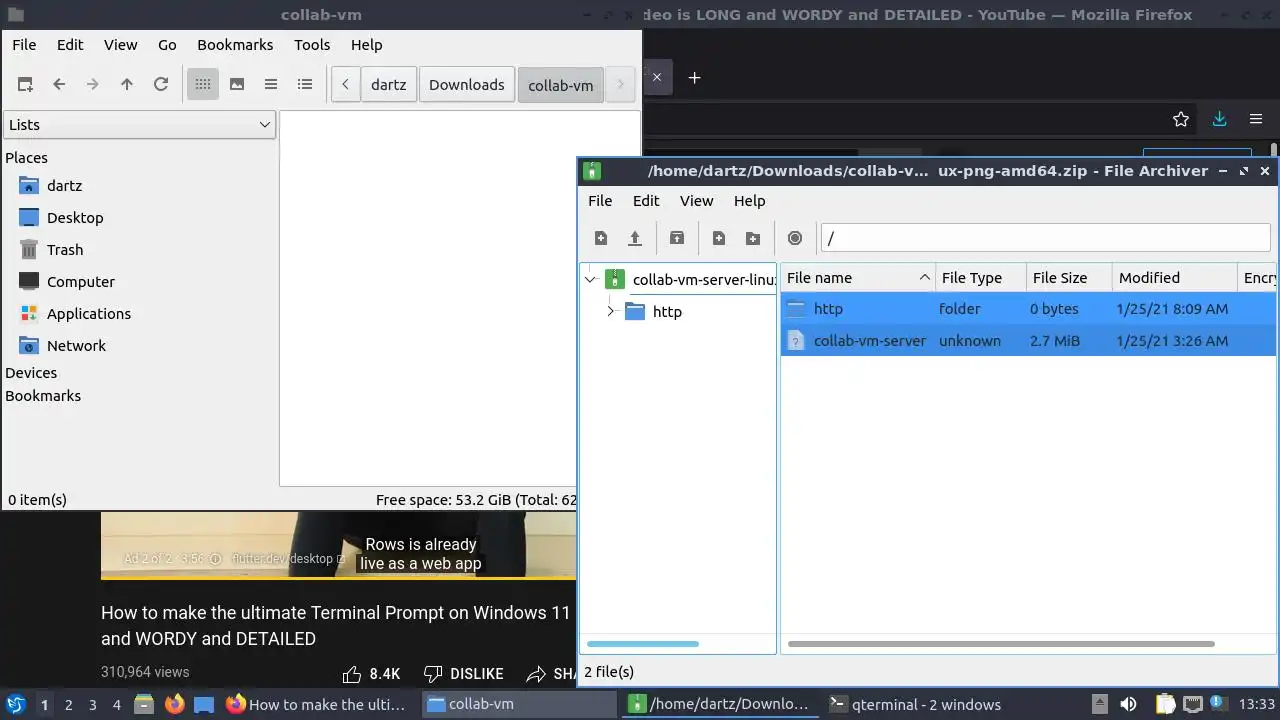The image size is (1280, 720).
Task: Click archive tree horizontal scrollbar
Action: pos(643,644)
